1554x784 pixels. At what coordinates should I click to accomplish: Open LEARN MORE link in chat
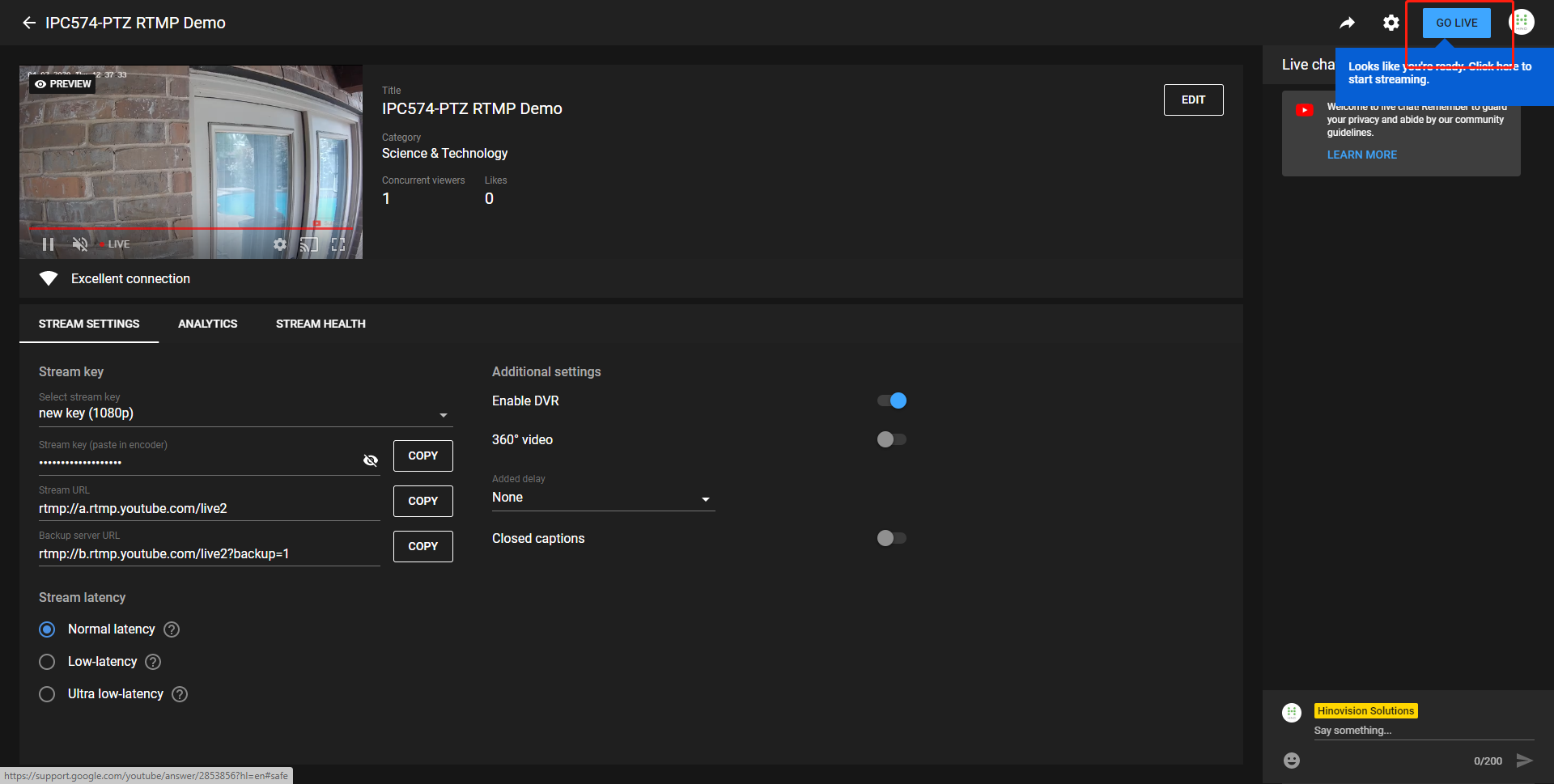point(1362,155)
